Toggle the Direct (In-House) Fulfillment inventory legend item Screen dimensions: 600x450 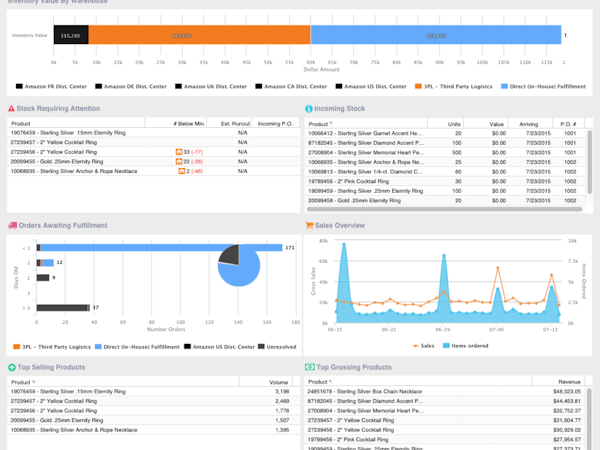pyautogui.click(x=543, y=86)
